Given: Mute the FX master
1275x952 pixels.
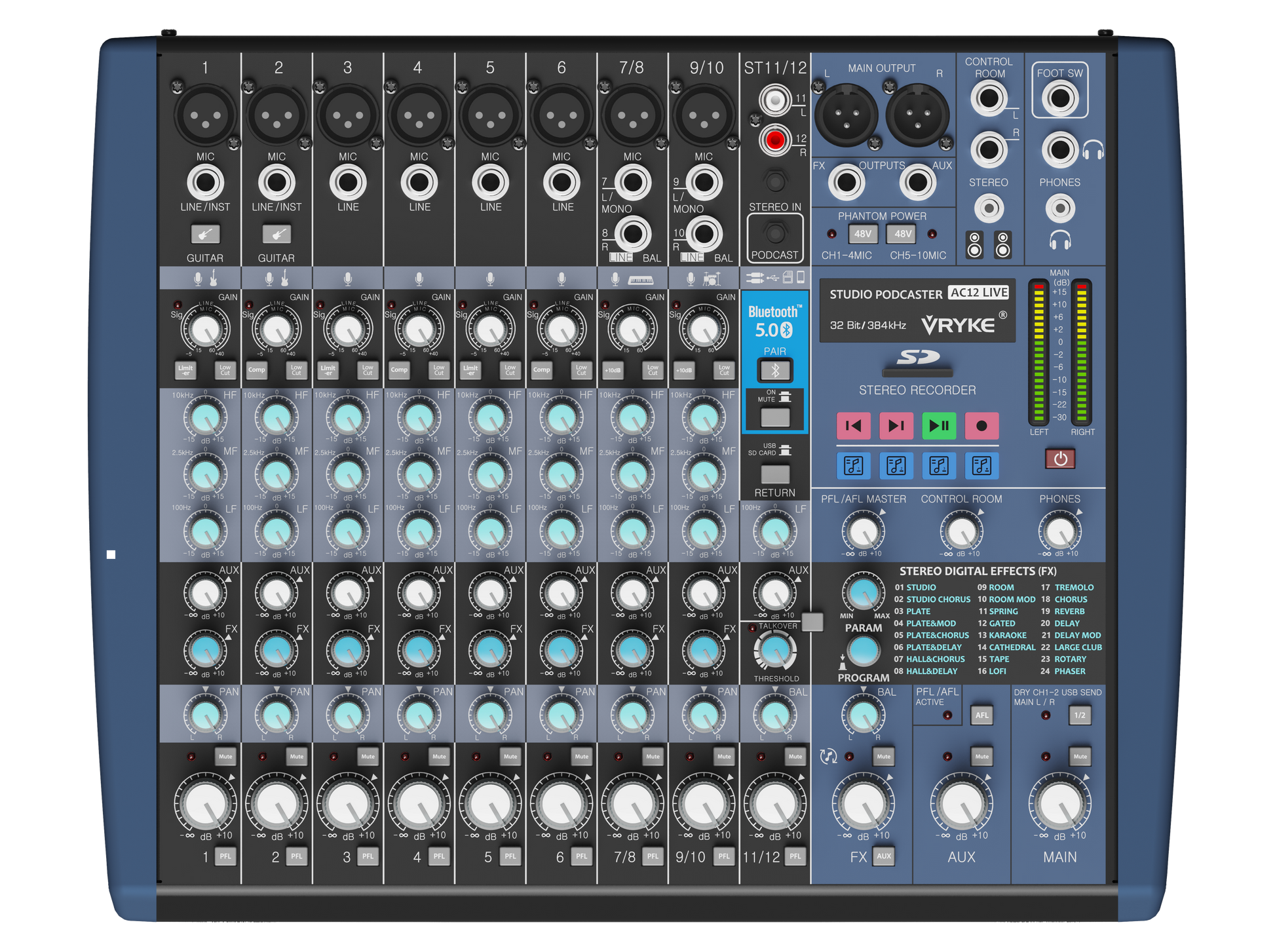Looking at the screenshot, I should (883, 757).
